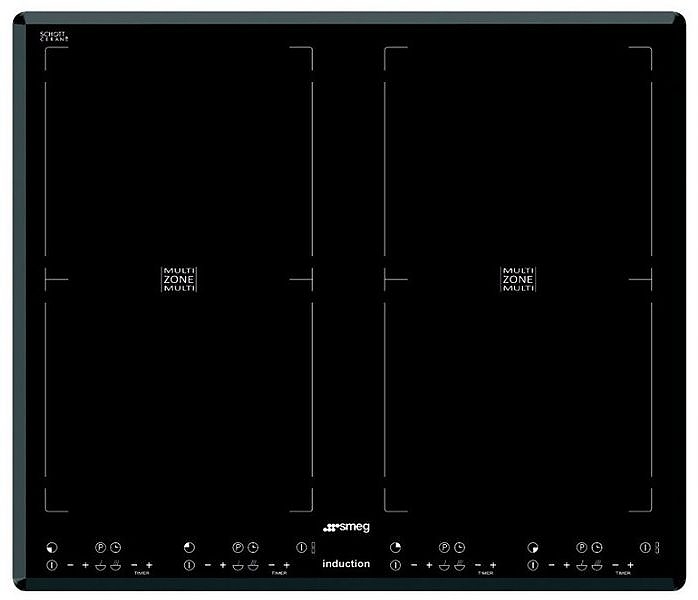Viewport: 698px width, 600px height.
Task: Turn on the front-left zone power
Action: tap(52, 565)
